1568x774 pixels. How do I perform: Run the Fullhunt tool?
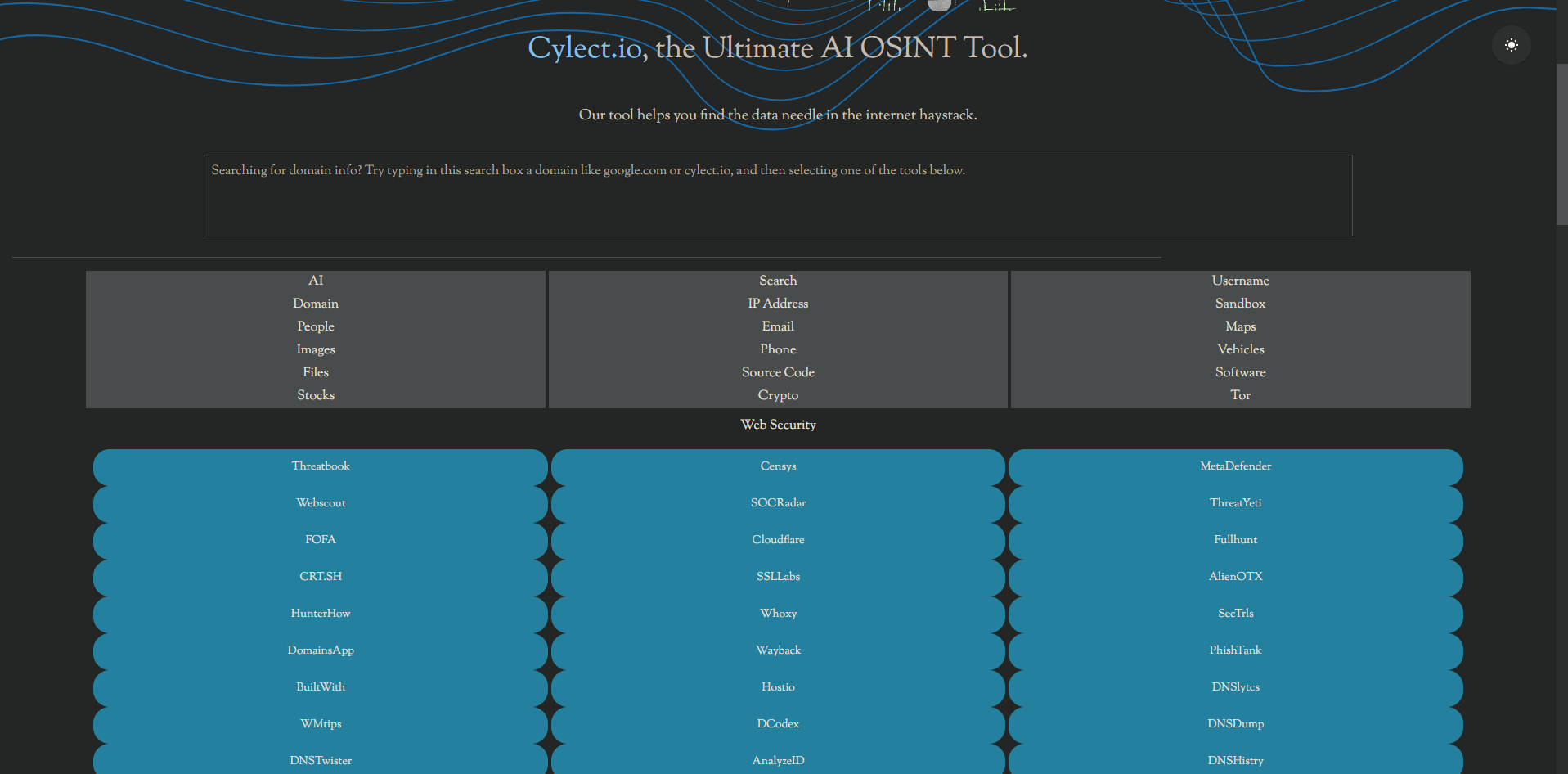coord(1236,540)
